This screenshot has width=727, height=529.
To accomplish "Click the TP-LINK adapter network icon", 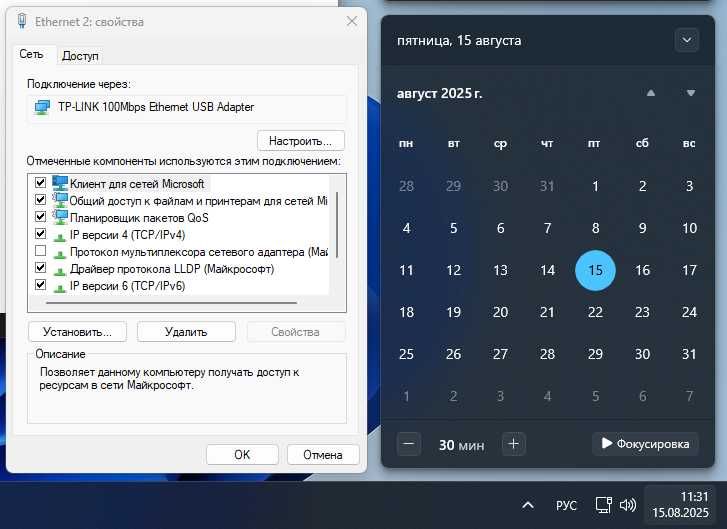I will [x=42, y=108].
